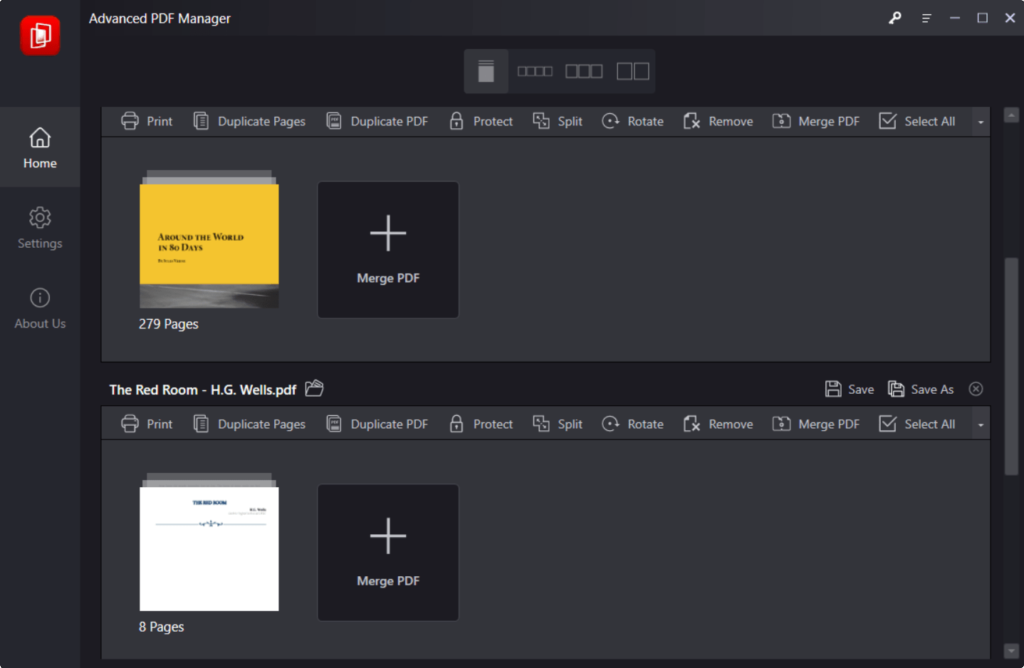Click the key registration icon in the title bar
This screenshot has height=668, width=1024.
[x=895, y=18]
